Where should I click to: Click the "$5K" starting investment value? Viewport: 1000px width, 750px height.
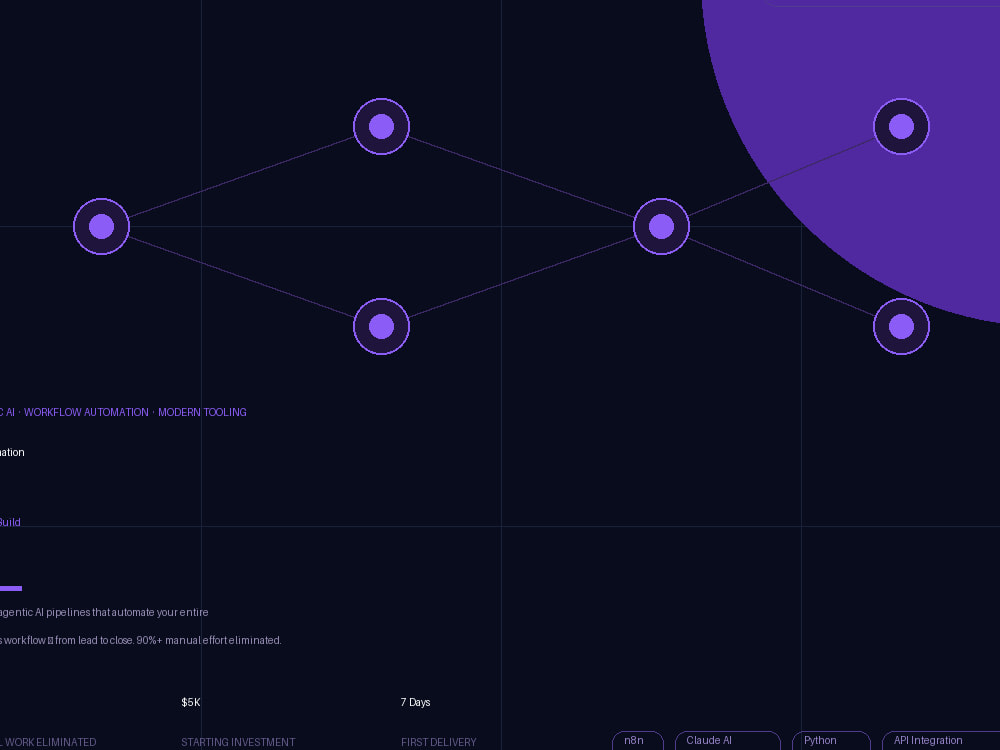191,702
